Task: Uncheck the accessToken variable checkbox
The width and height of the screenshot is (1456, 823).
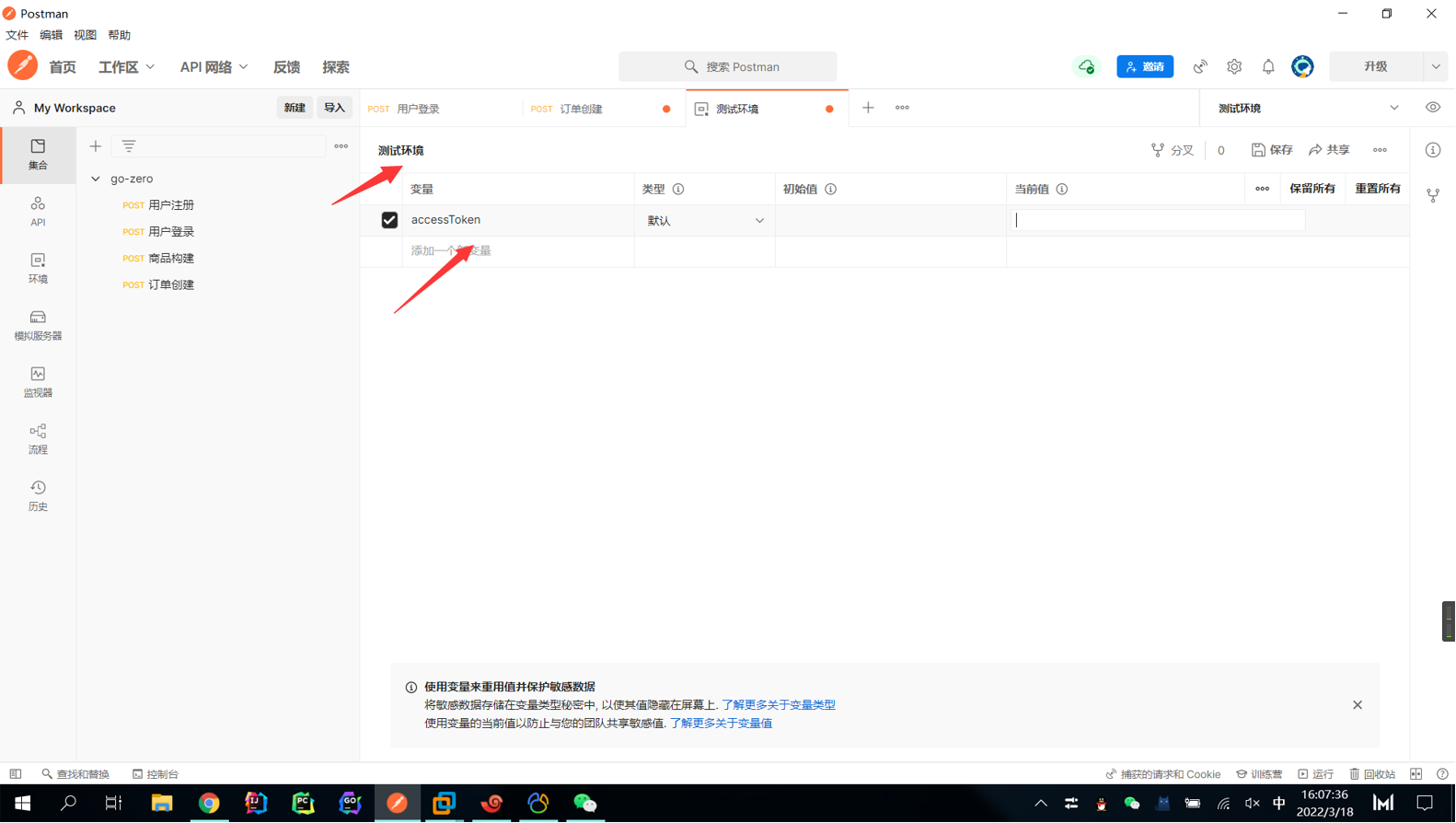Action: click(389, 220)
